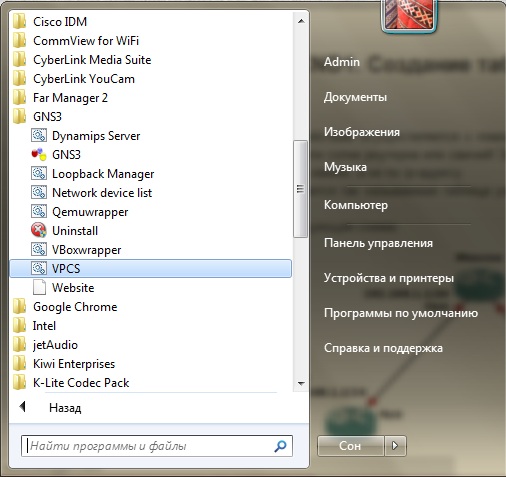This screenshot has width=506, height=477.
Task: Open Admin user folder
Action: click(x=342, y=62)
